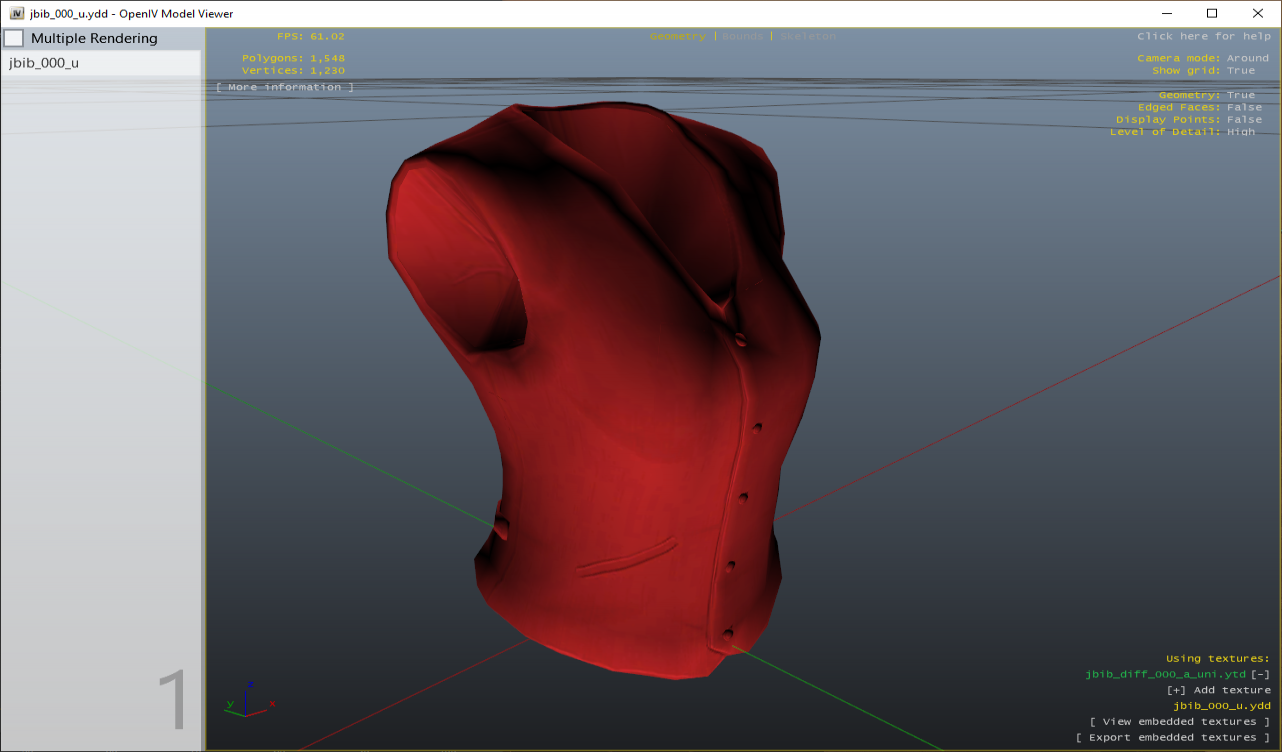Remove jbib_diff_000_a_uni.ytd with the [-] button
This screenshot has width=1282, height=752.
point(1260,674)
